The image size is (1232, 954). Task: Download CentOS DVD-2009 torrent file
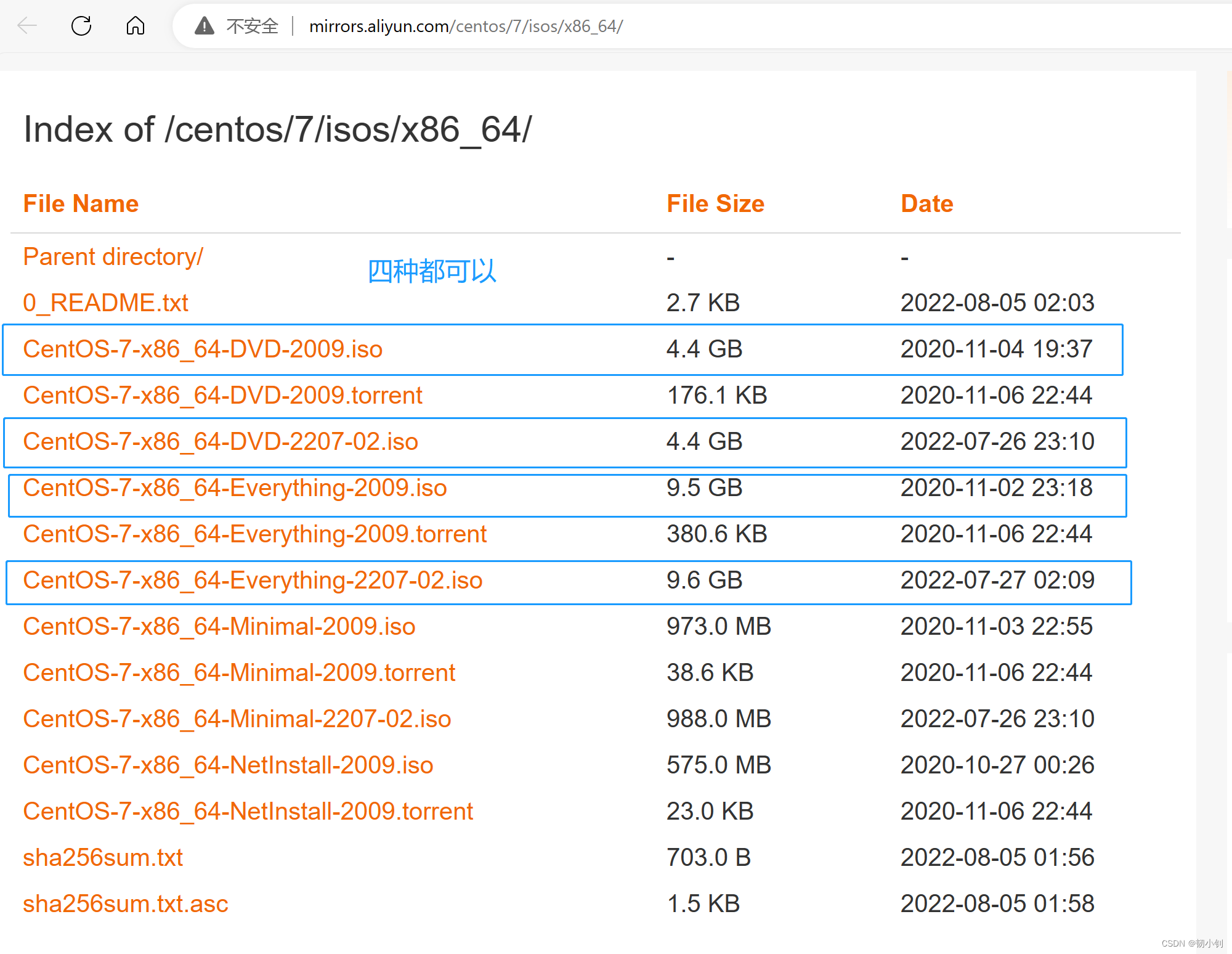pyautogui.click(x=222, y=395)
